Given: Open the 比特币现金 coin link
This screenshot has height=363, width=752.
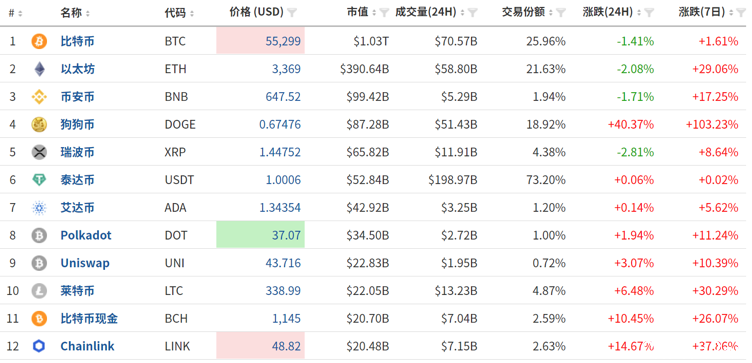Looking at the screenshot, I should (89, 319).
